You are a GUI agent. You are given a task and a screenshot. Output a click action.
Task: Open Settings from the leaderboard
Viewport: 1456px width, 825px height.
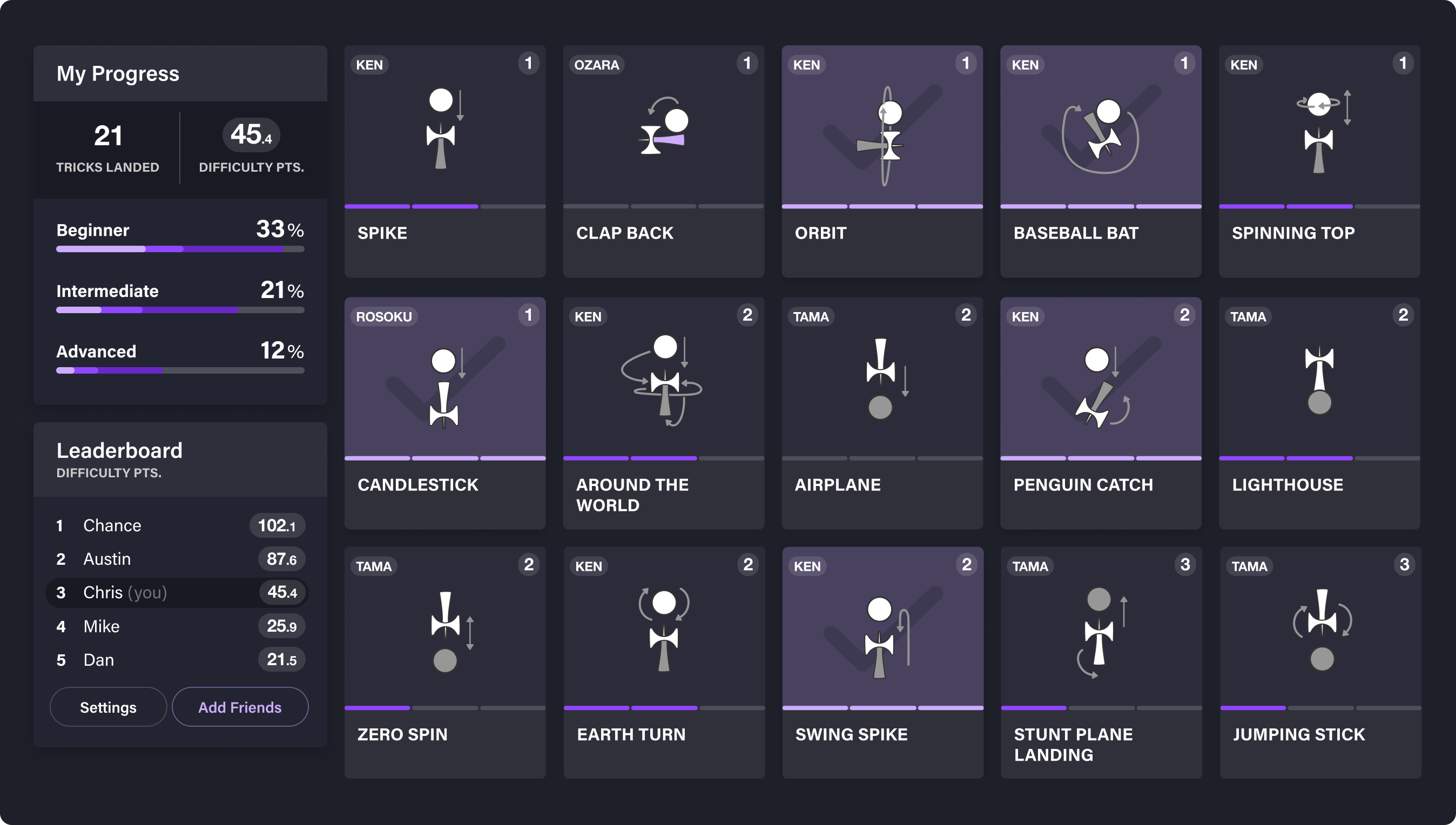click(107, 707)
